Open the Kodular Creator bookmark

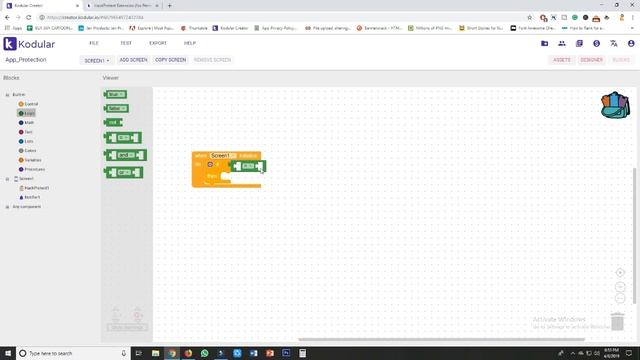[231, 28]
